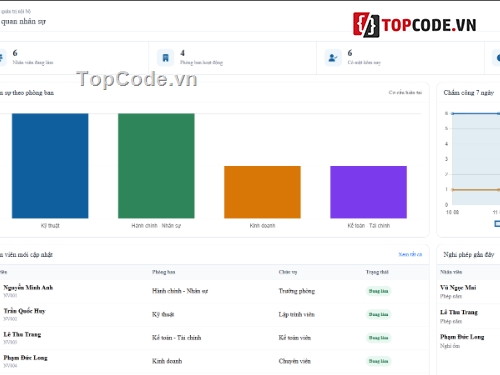Click the orange Kinh doanh bar
Image resolution: width=500 pixels, height=375 pixels.
tap(262, 192)
